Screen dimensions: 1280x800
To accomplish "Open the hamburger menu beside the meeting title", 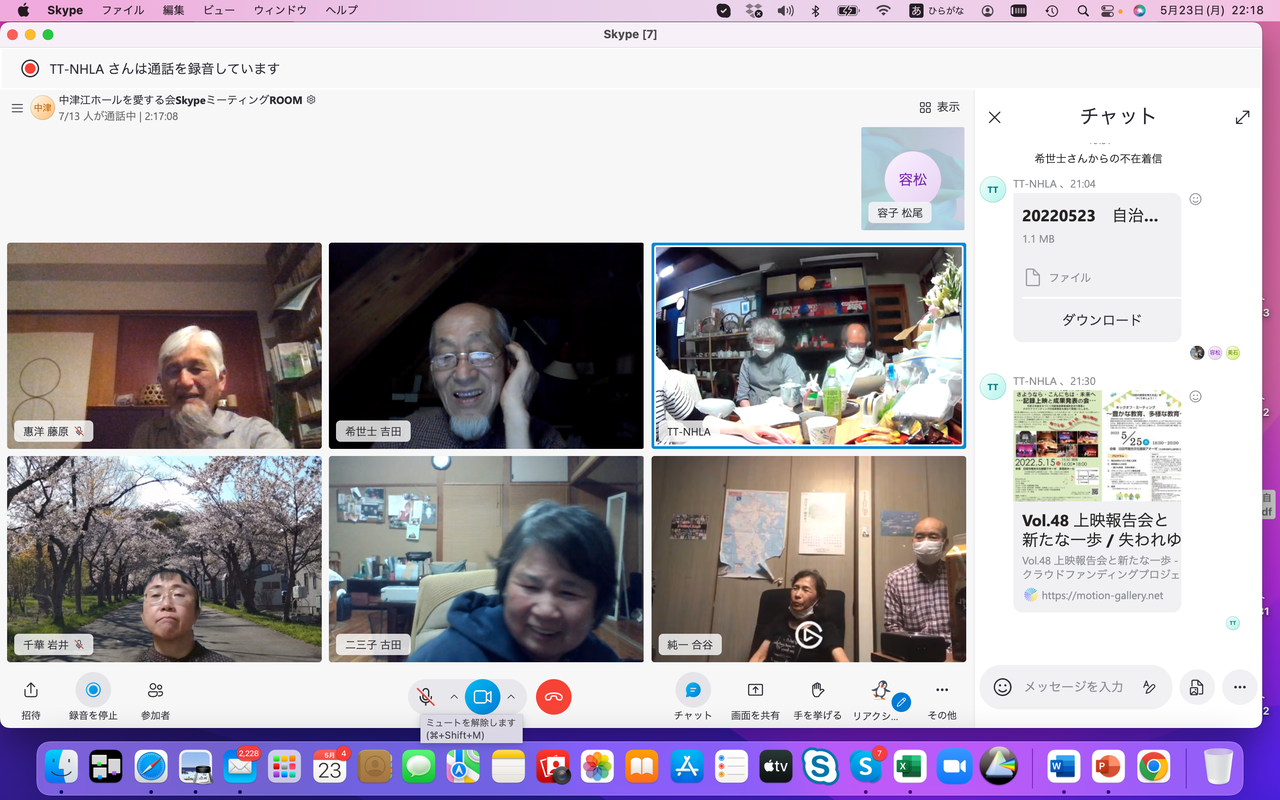I will point(17,108).
